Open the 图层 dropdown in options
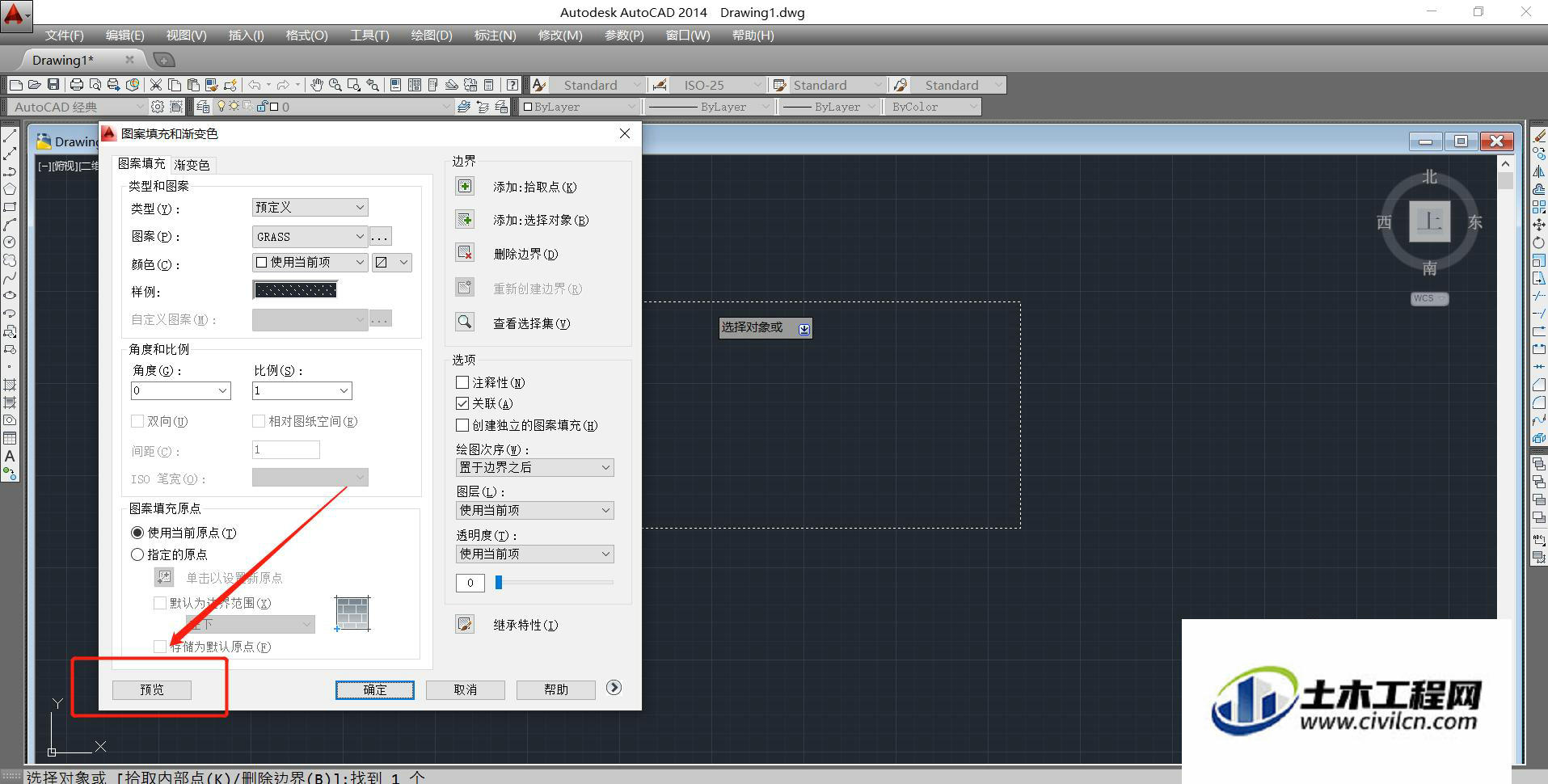 [535, 510]
